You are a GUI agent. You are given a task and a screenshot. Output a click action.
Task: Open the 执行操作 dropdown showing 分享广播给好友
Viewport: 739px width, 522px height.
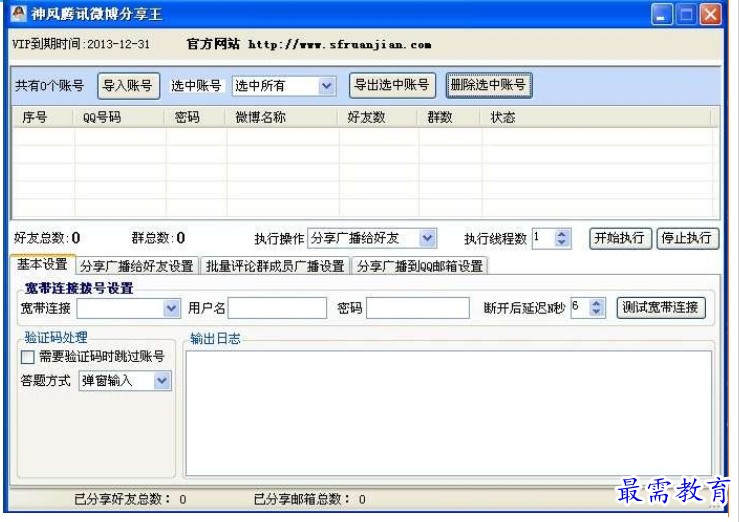[427, 238]
